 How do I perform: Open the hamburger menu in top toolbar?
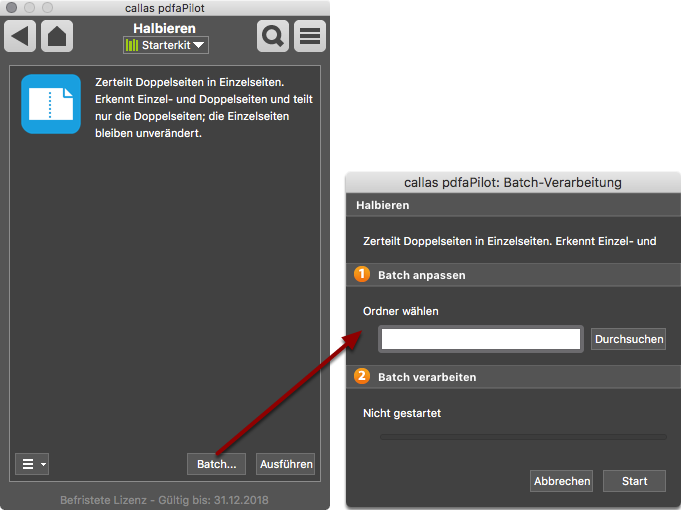point(310,36)
